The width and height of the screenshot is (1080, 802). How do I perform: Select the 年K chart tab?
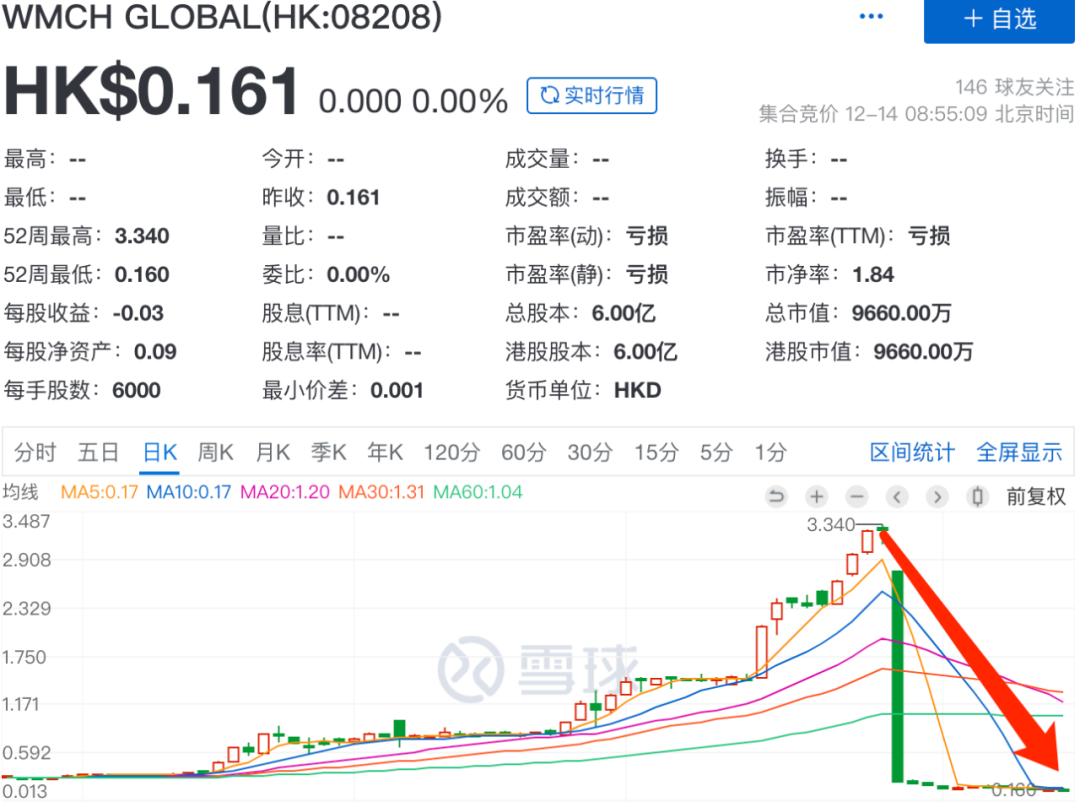pyautogui.click(x=385, y=453)
